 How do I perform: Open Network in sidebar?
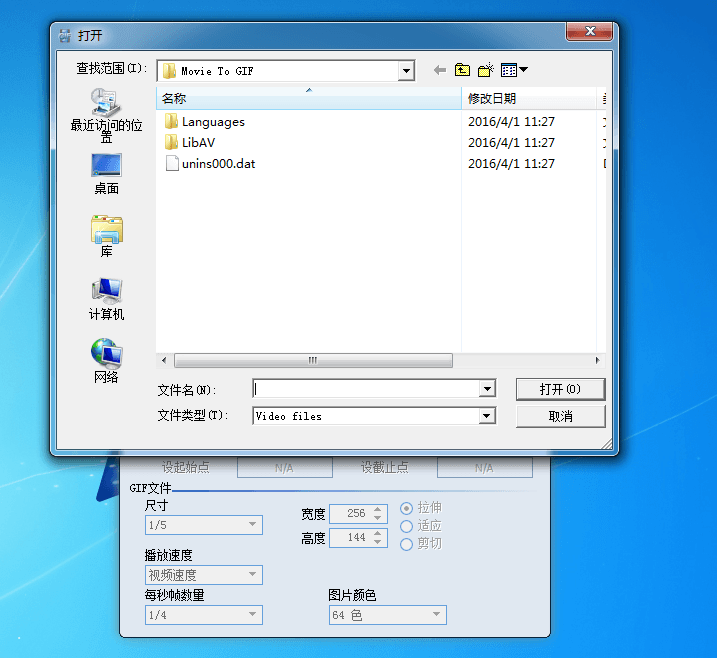[x=106, y=361]
